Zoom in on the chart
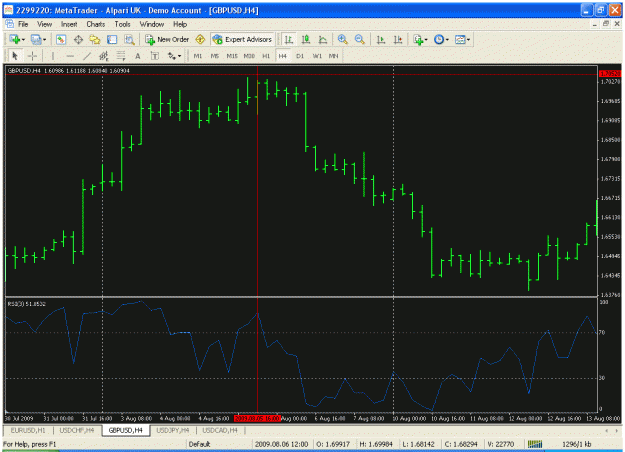Screen dimensions: 625x452 (x=342, y=39)
